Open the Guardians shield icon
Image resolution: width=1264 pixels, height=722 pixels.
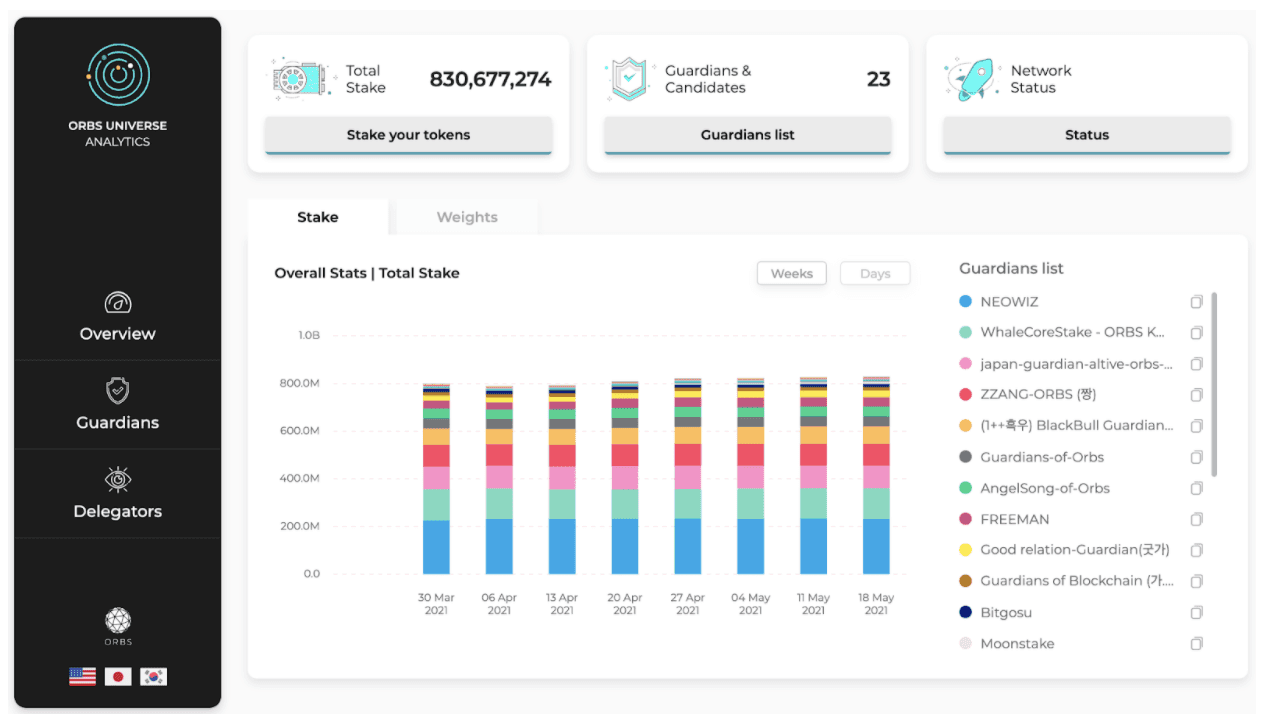tap(118, 390)
